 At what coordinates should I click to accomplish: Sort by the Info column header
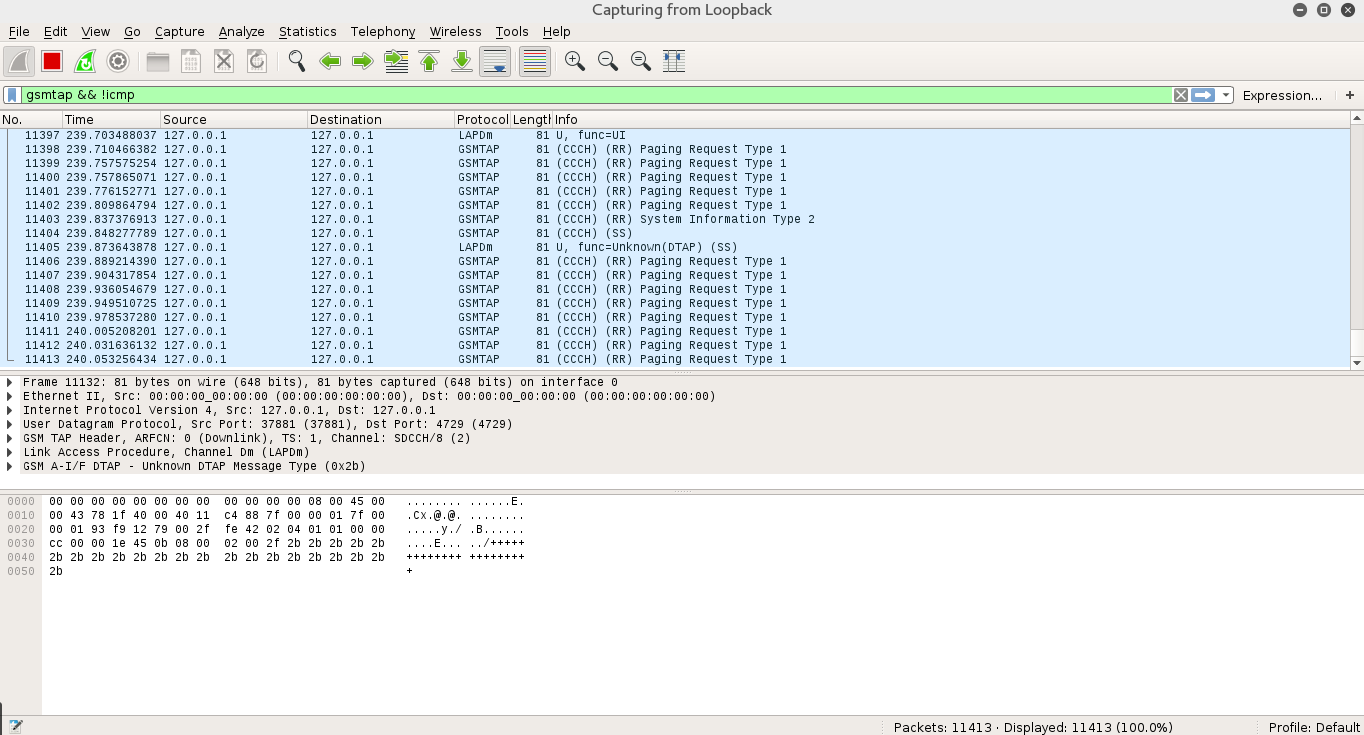[950, 119]
